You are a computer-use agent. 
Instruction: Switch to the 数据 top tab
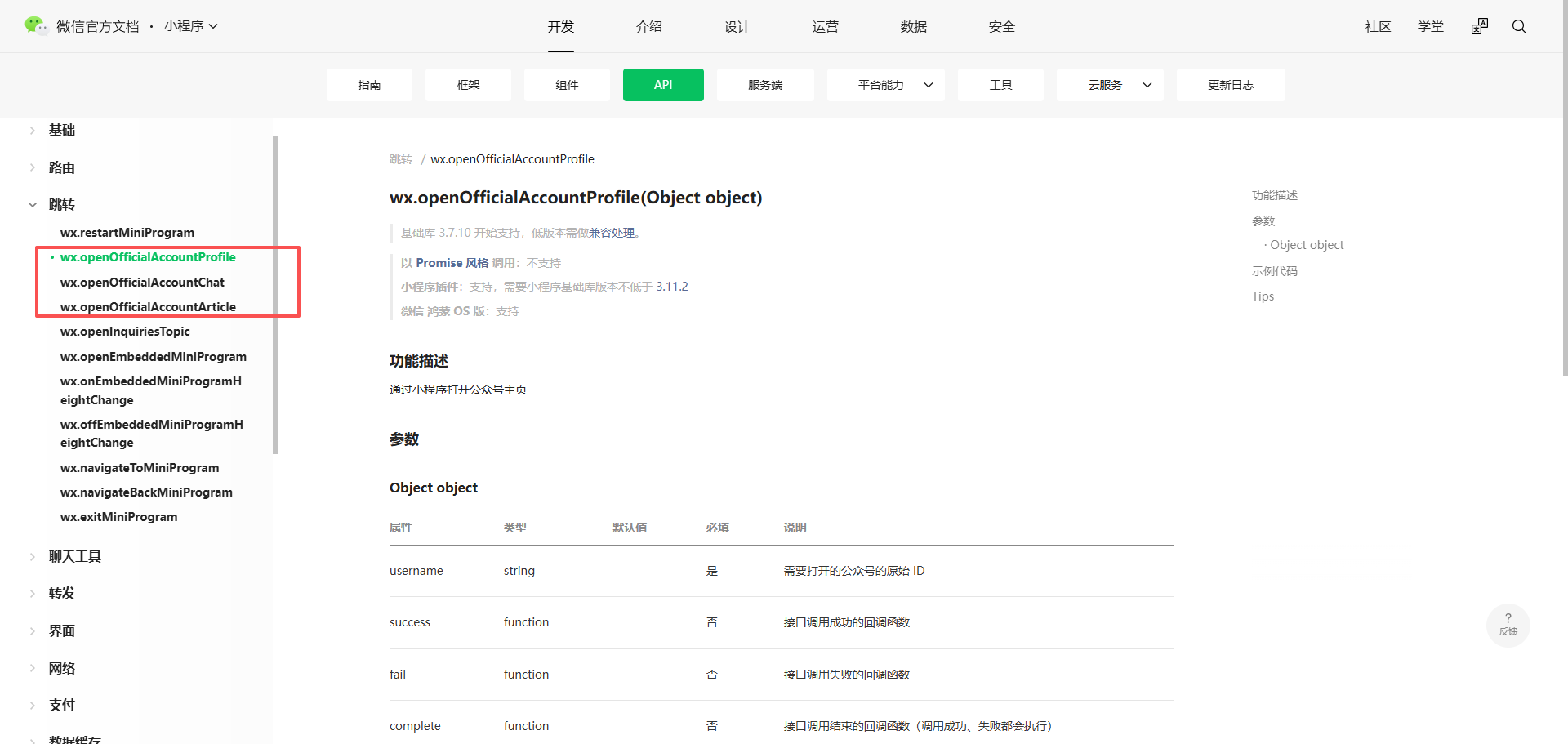(914, 27)
